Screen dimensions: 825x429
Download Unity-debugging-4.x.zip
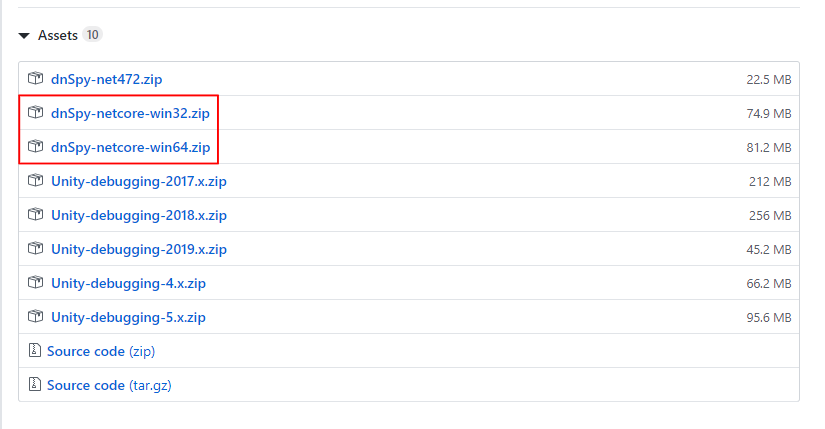[128, 283]
